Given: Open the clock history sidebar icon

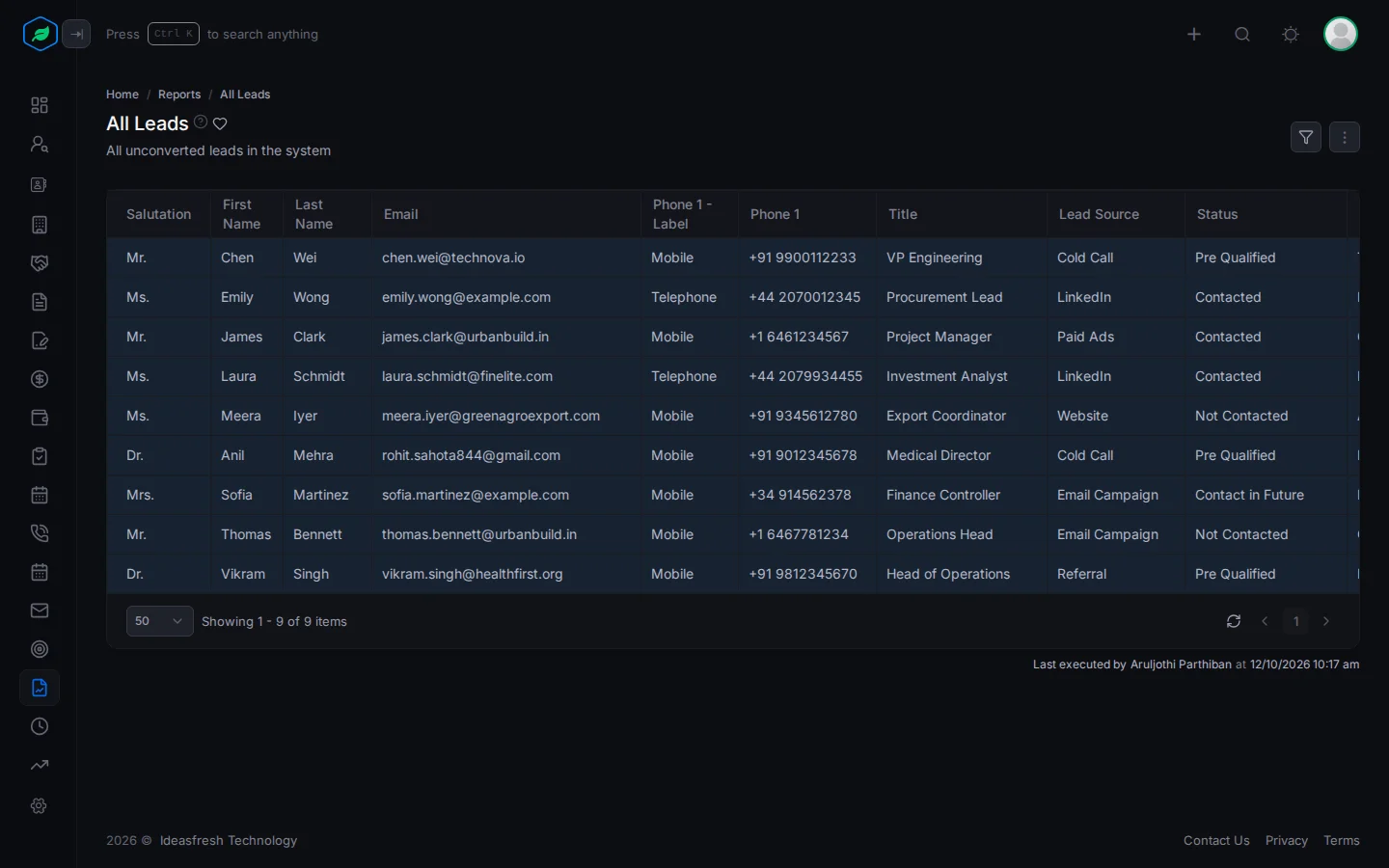Looking at the screenshot, I should [x=40, y=726].
